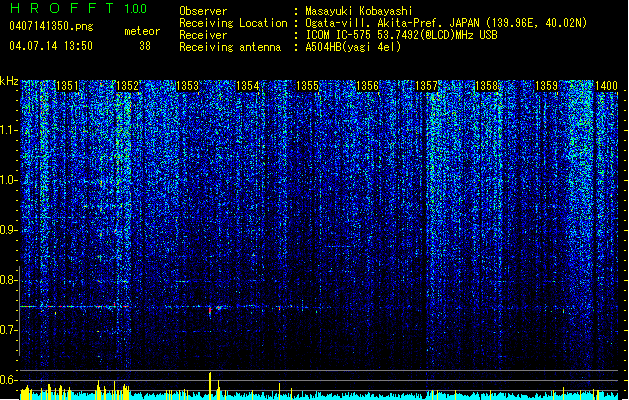Screen dimensions: 629x400
Task: Click the 0.7 kHz axis label
Action: pyautogui.click(x=8, y=330)
